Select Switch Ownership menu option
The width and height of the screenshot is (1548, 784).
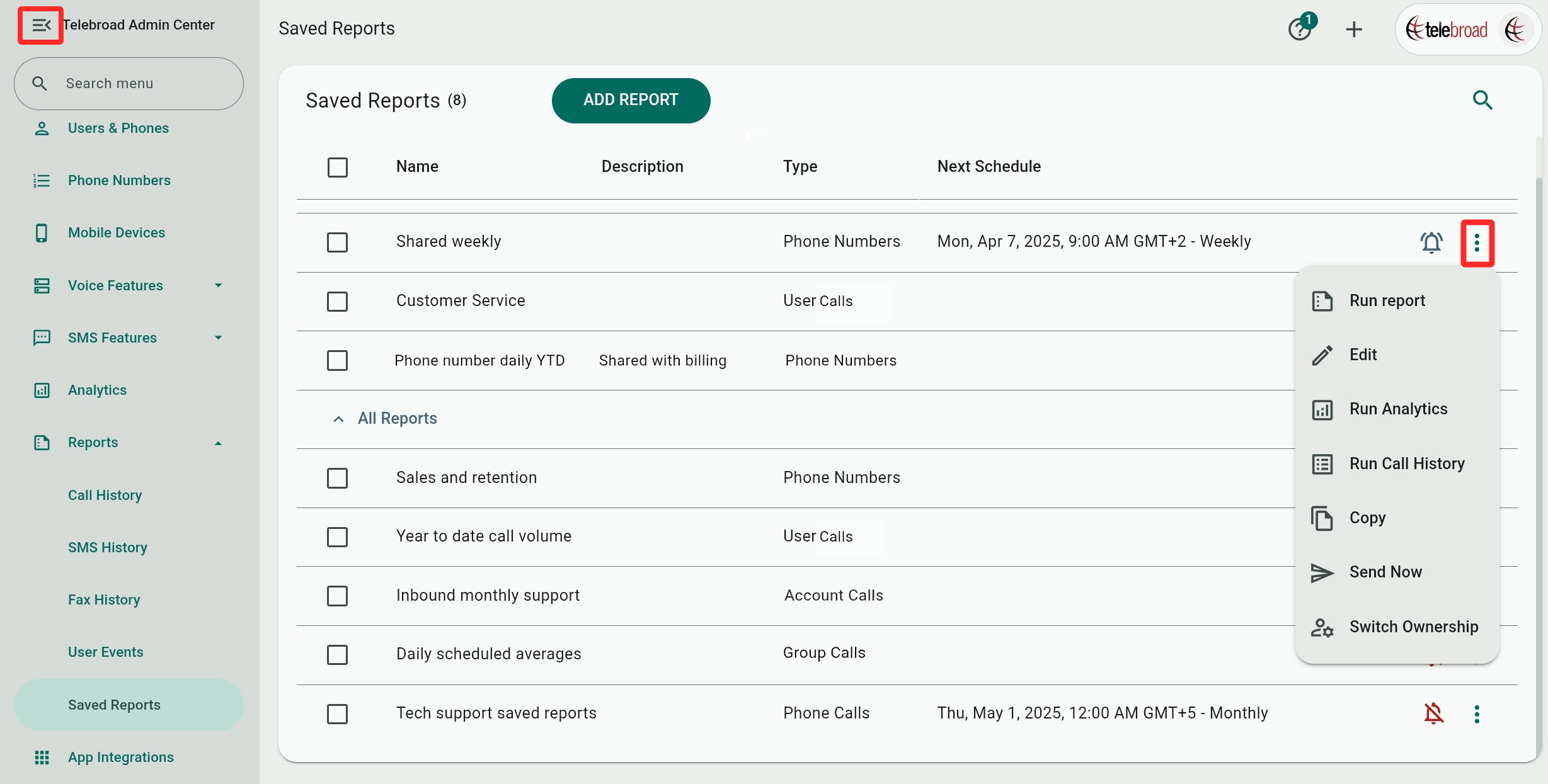[1413, 627]
